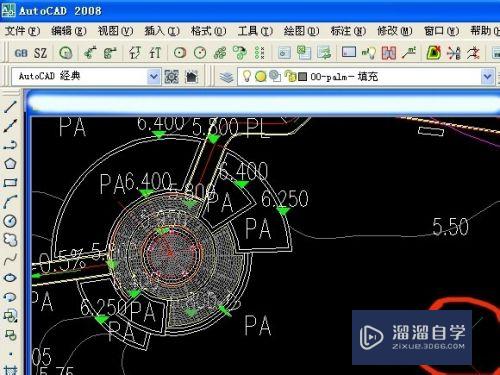Click the PL label in the drawing
The height and width of the screenshot is (375, 500).
(x=258, y=129)
